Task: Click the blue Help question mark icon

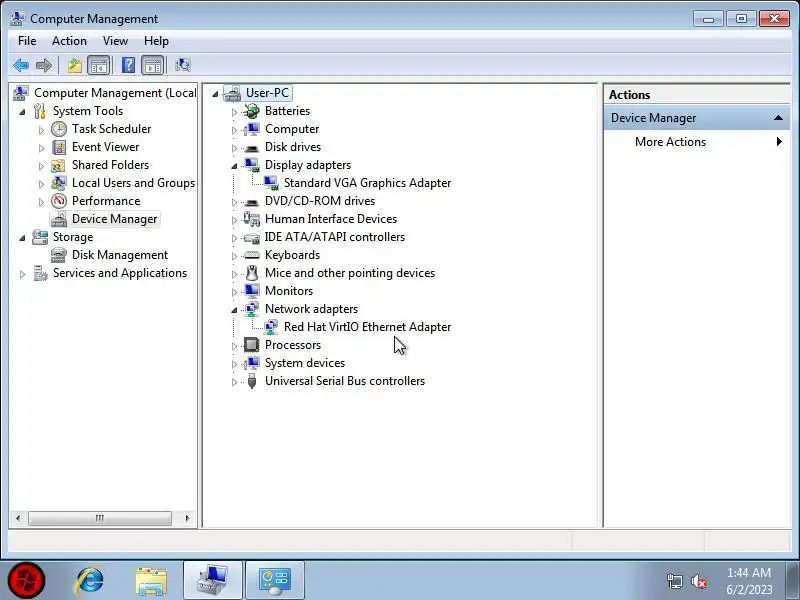Action: [129, 65]
